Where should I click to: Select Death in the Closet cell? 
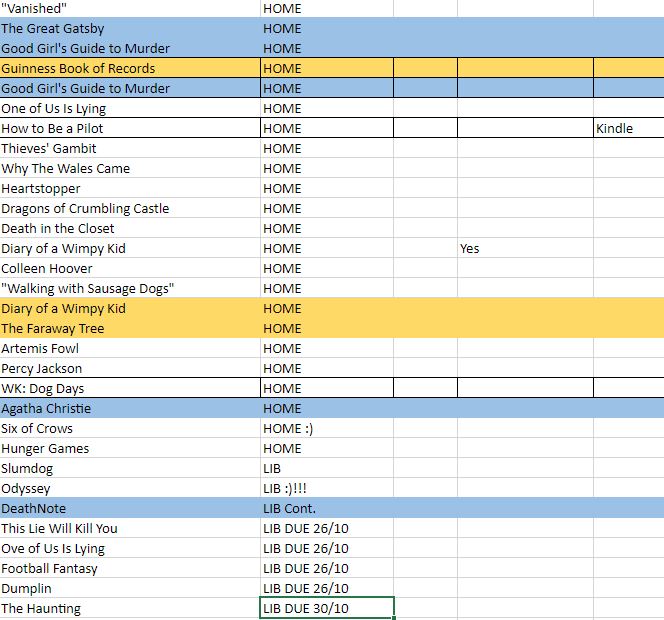click(x=130, y=228)
